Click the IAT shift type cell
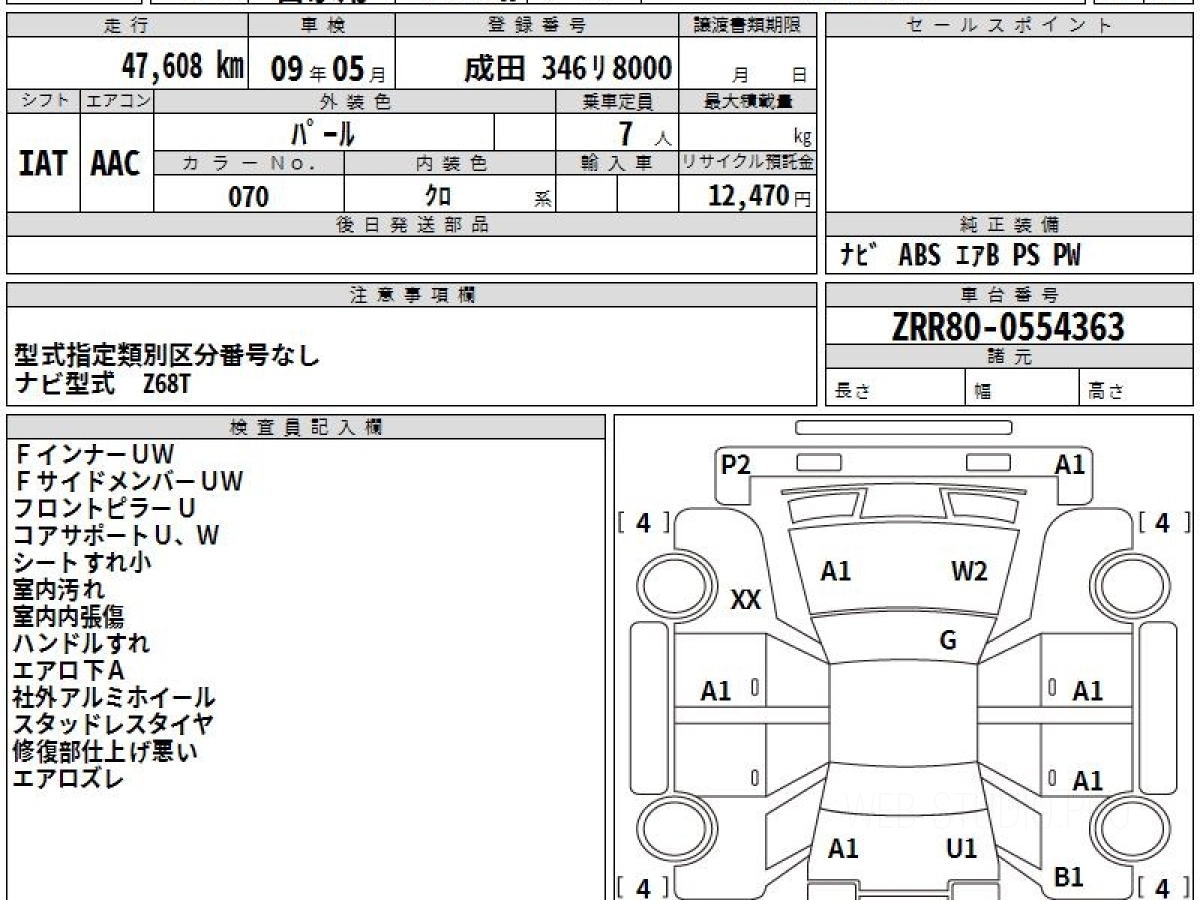The height and width of the screenshot is (900, 1200). tap(43, 164)
